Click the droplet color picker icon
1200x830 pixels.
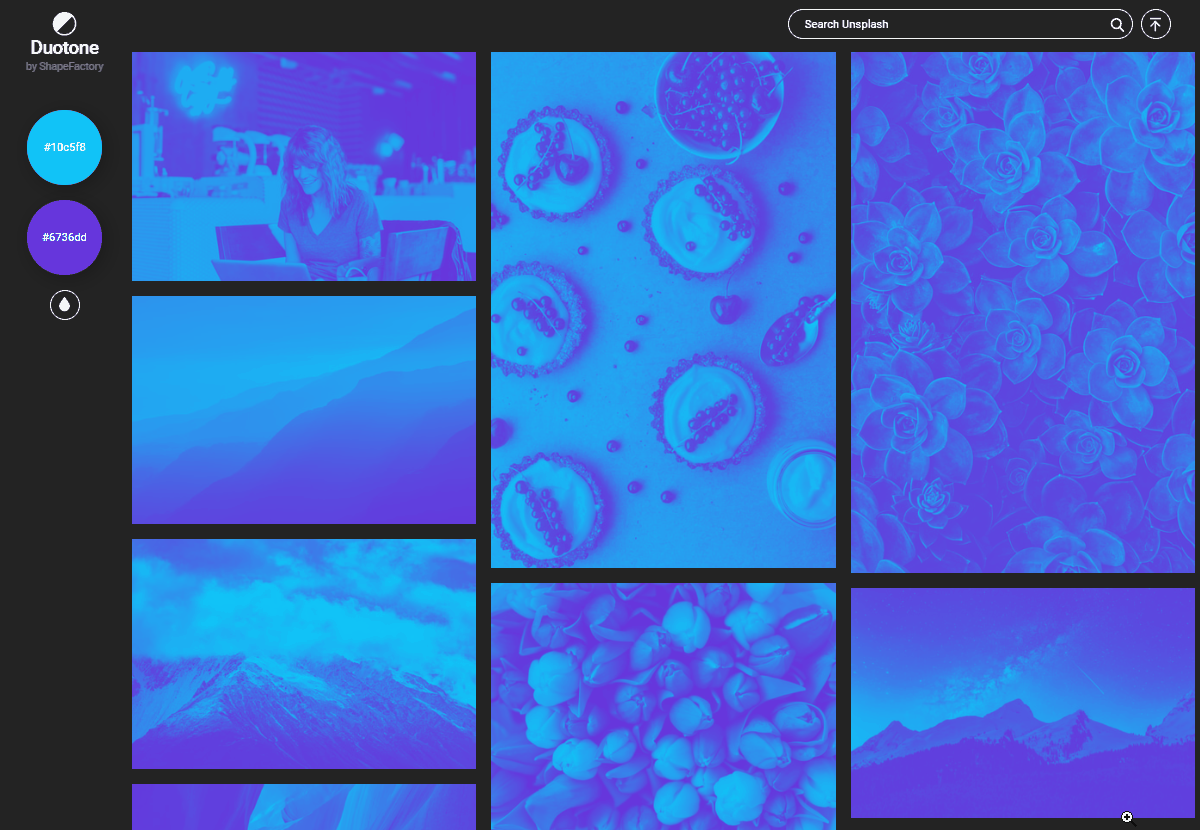[65, 305]
